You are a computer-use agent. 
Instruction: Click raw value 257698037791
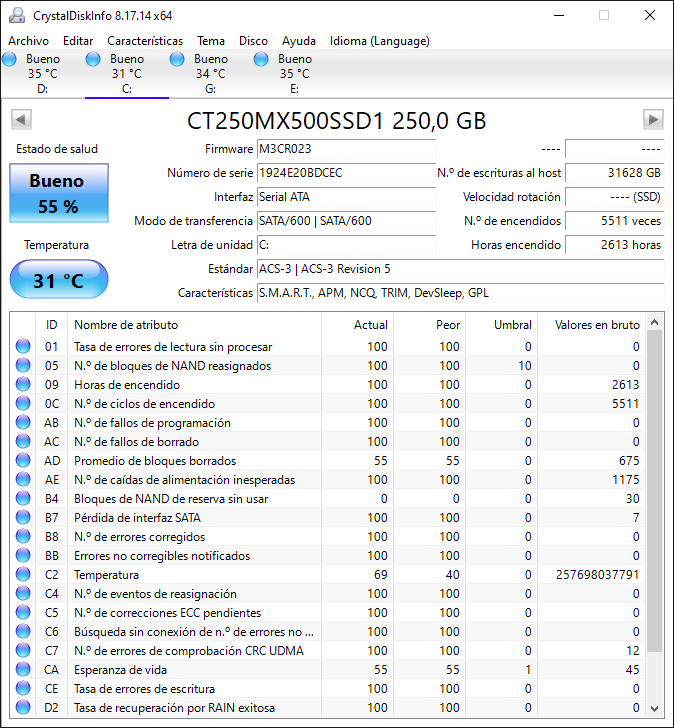[x=597, y=575]
